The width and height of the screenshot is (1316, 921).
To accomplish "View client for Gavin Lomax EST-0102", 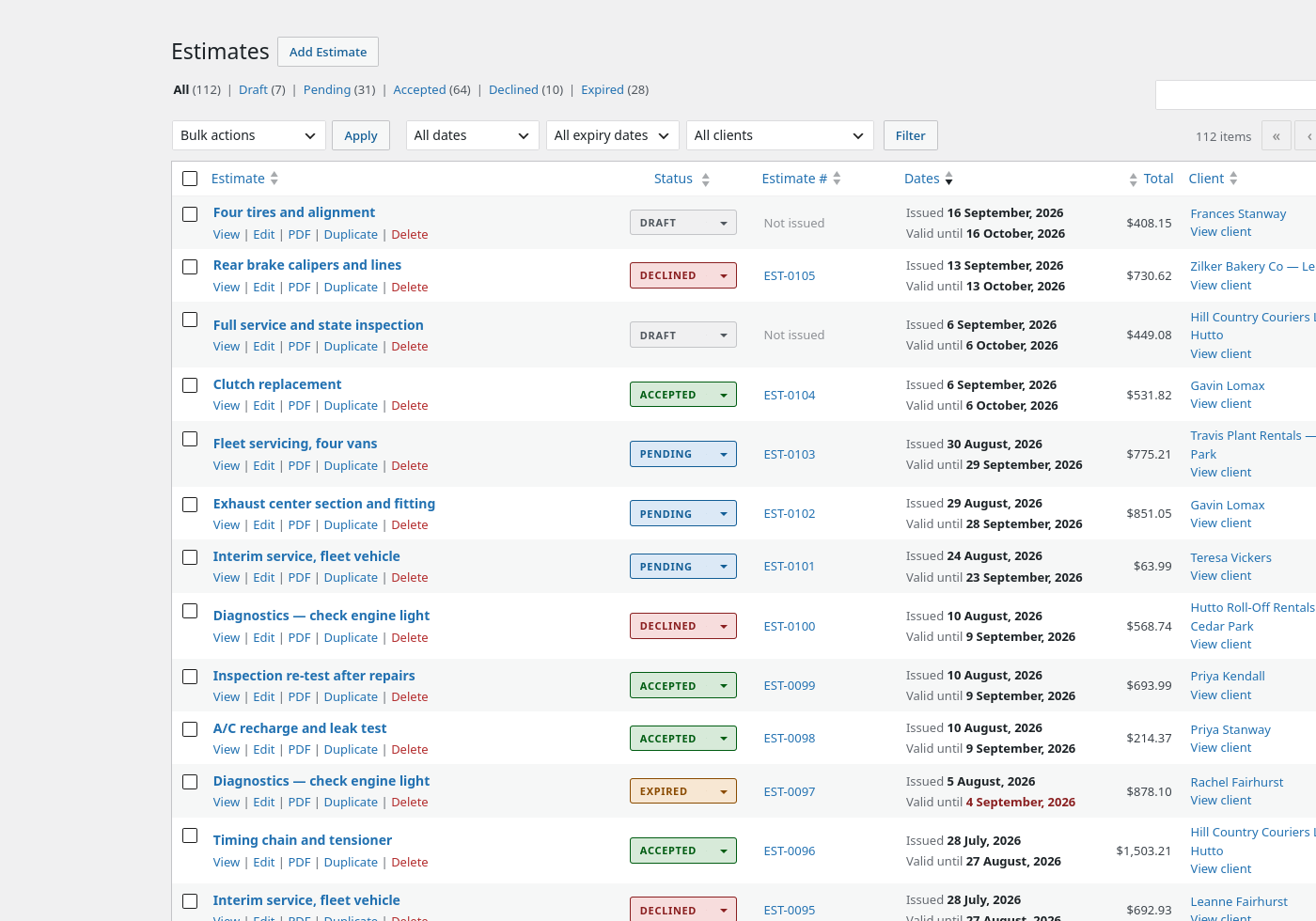I will tap(1221, 523).
